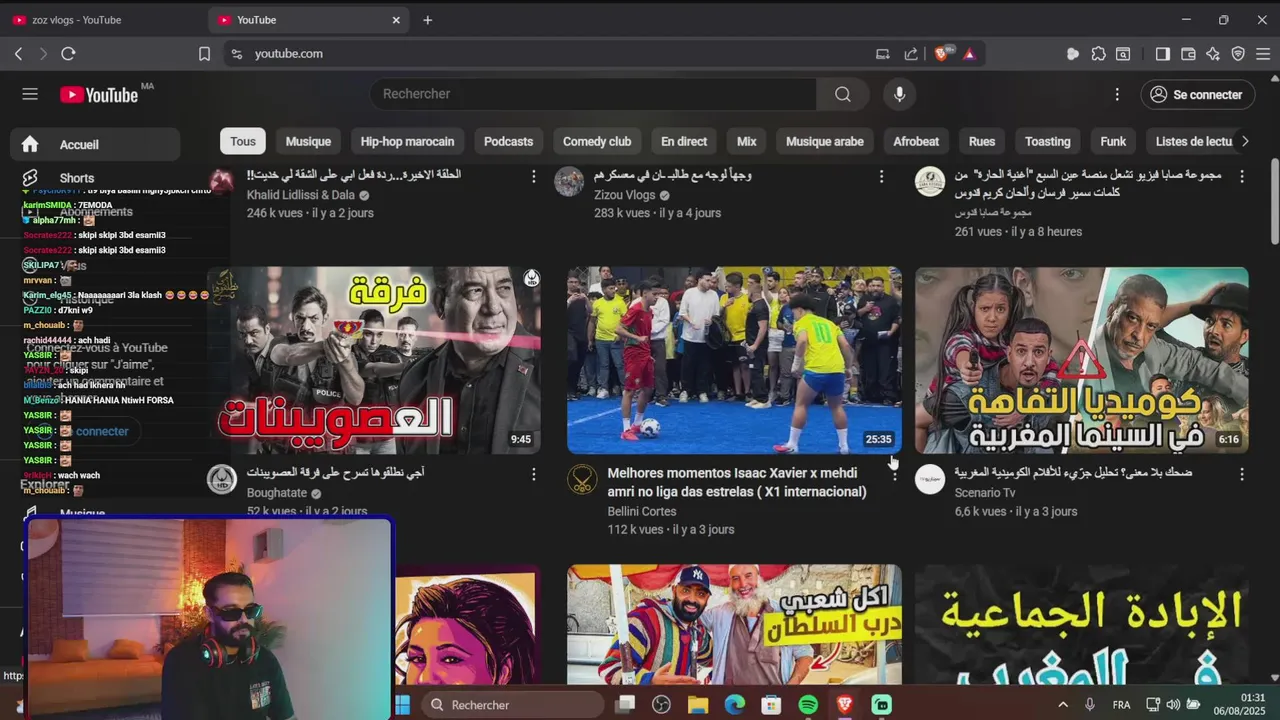Bookmark this page
This screenshot has width=1280, height=720.
click(204, 54)
